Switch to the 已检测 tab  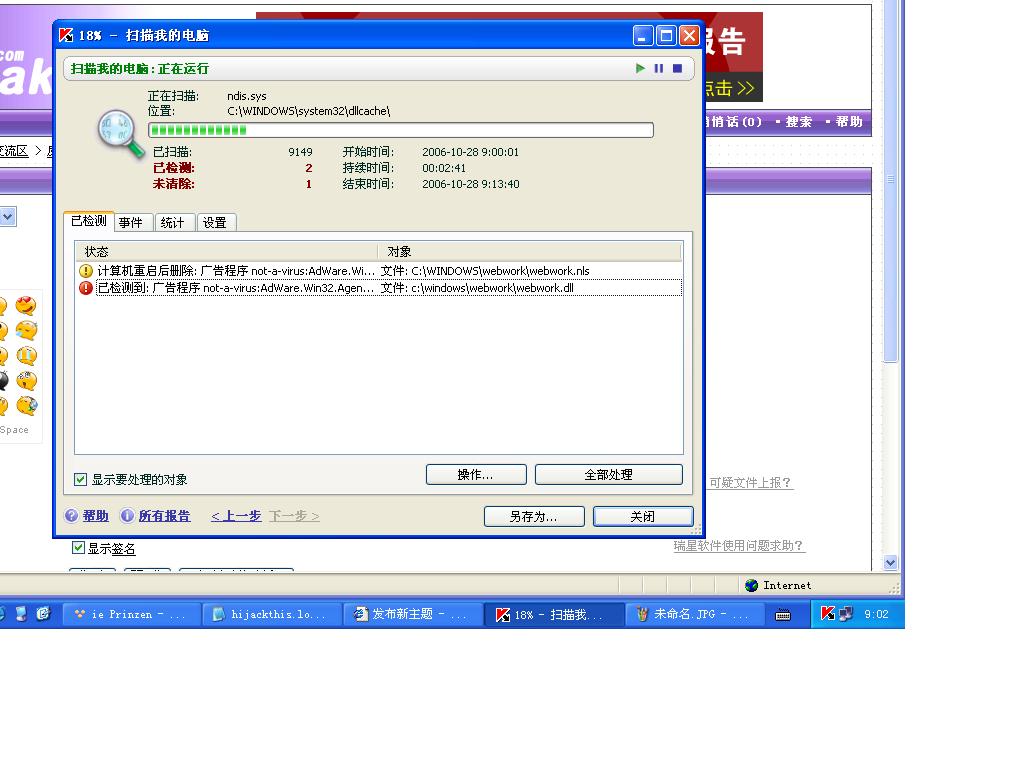coord(89,221)
